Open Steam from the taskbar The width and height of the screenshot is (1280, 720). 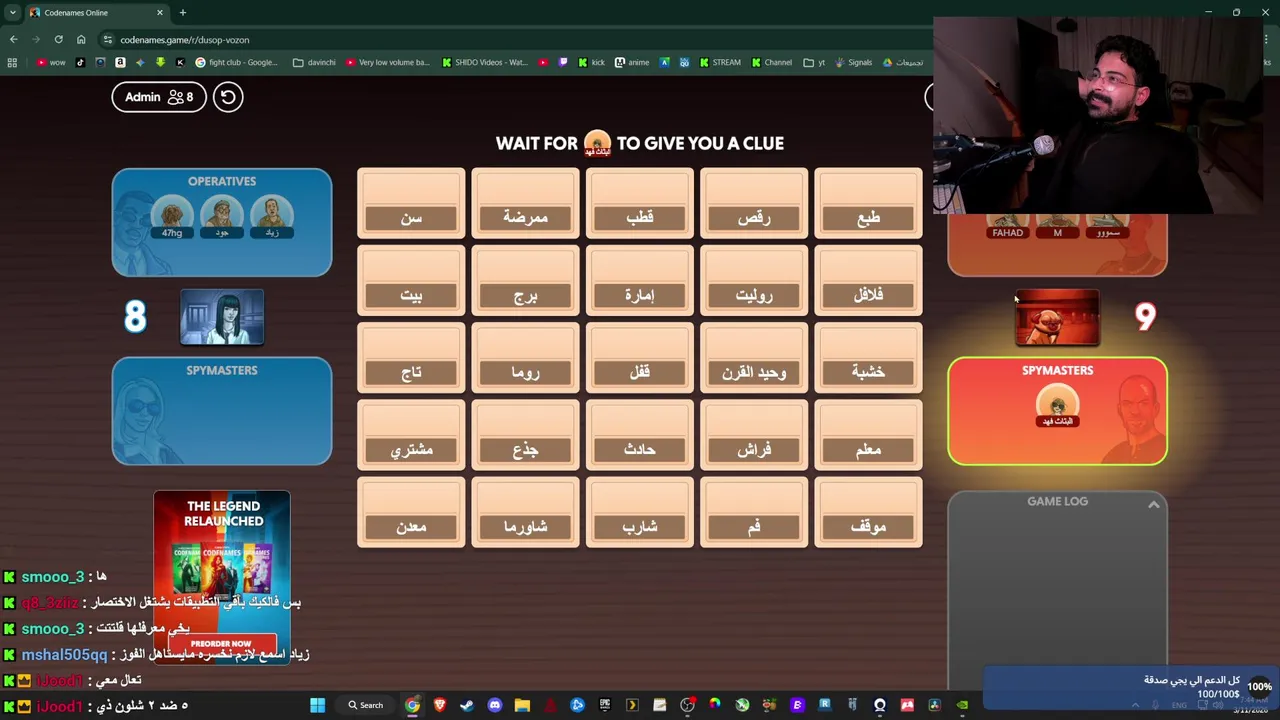[467, 705]
